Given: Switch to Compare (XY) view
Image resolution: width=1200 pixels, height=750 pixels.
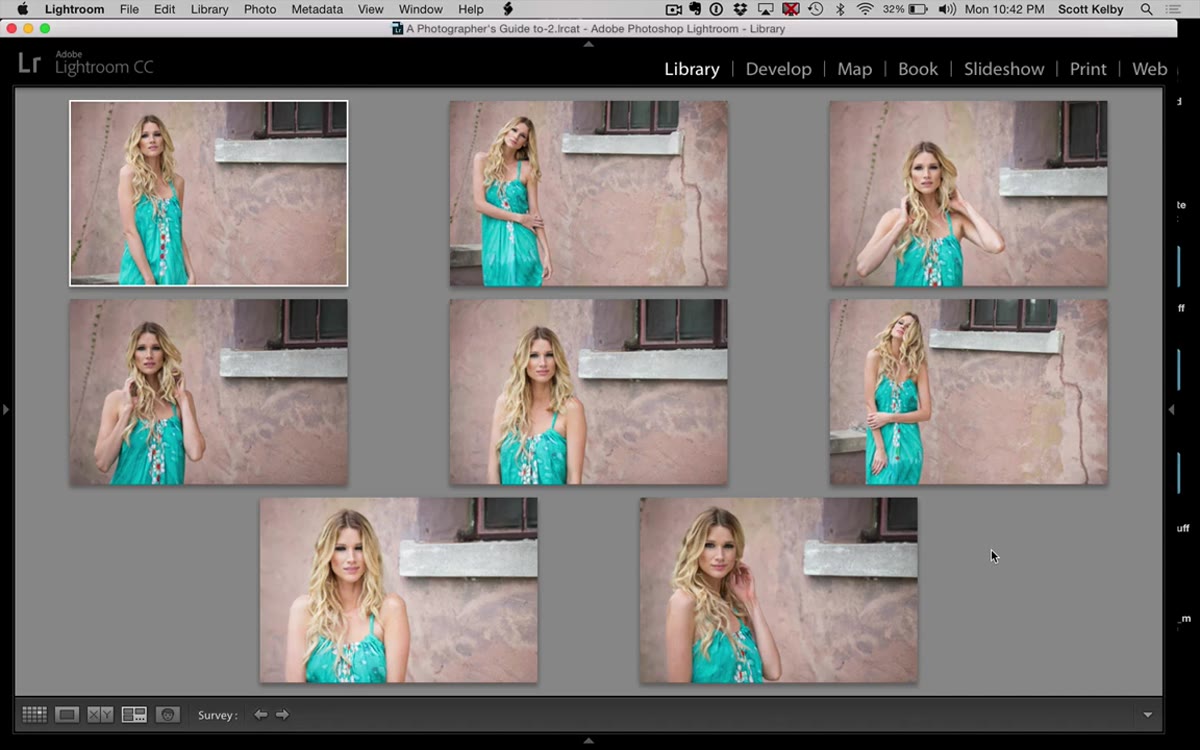Looking at the screenshot, I should [100, 715].
